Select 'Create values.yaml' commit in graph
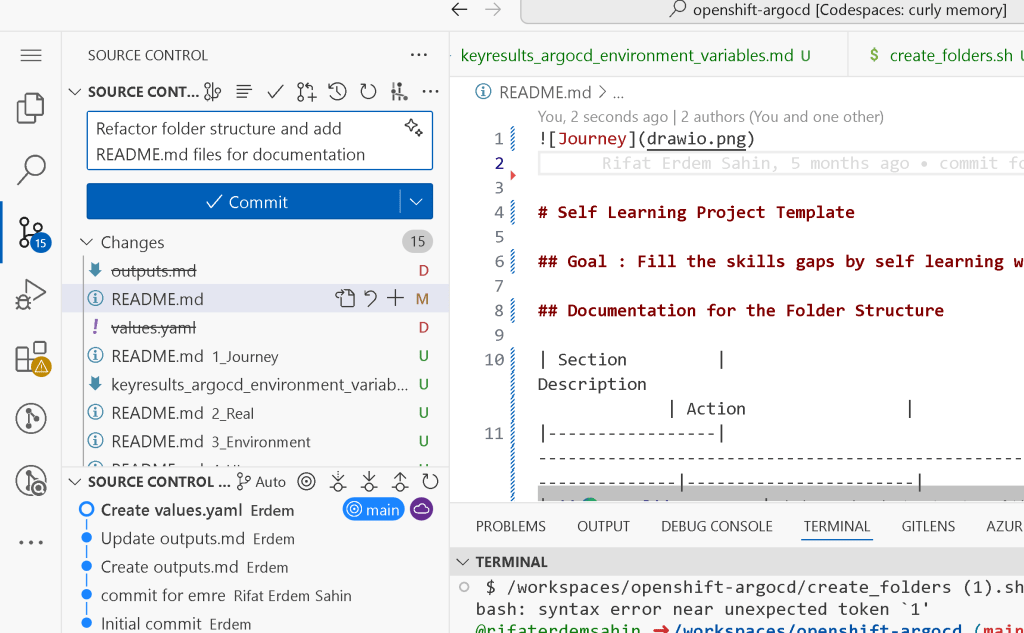The height and width of the screenshot is (633, 1024). click(x=255, y=510)
